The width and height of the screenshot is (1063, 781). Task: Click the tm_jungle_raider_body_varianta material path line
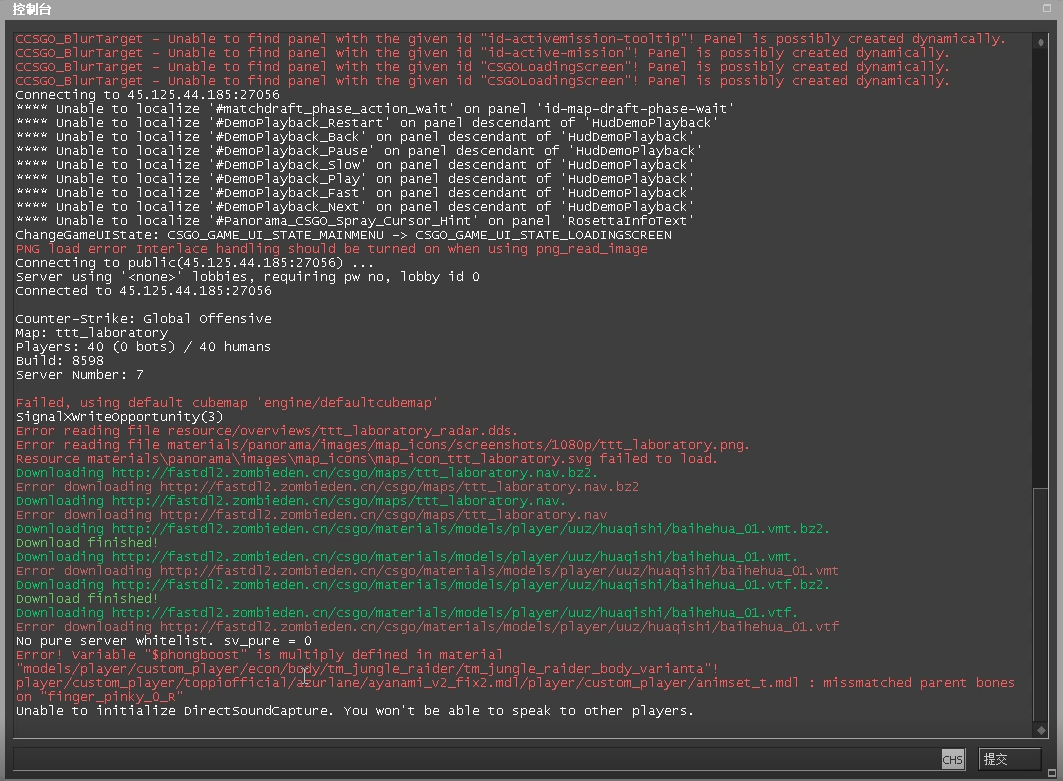[x=367, y=668]
